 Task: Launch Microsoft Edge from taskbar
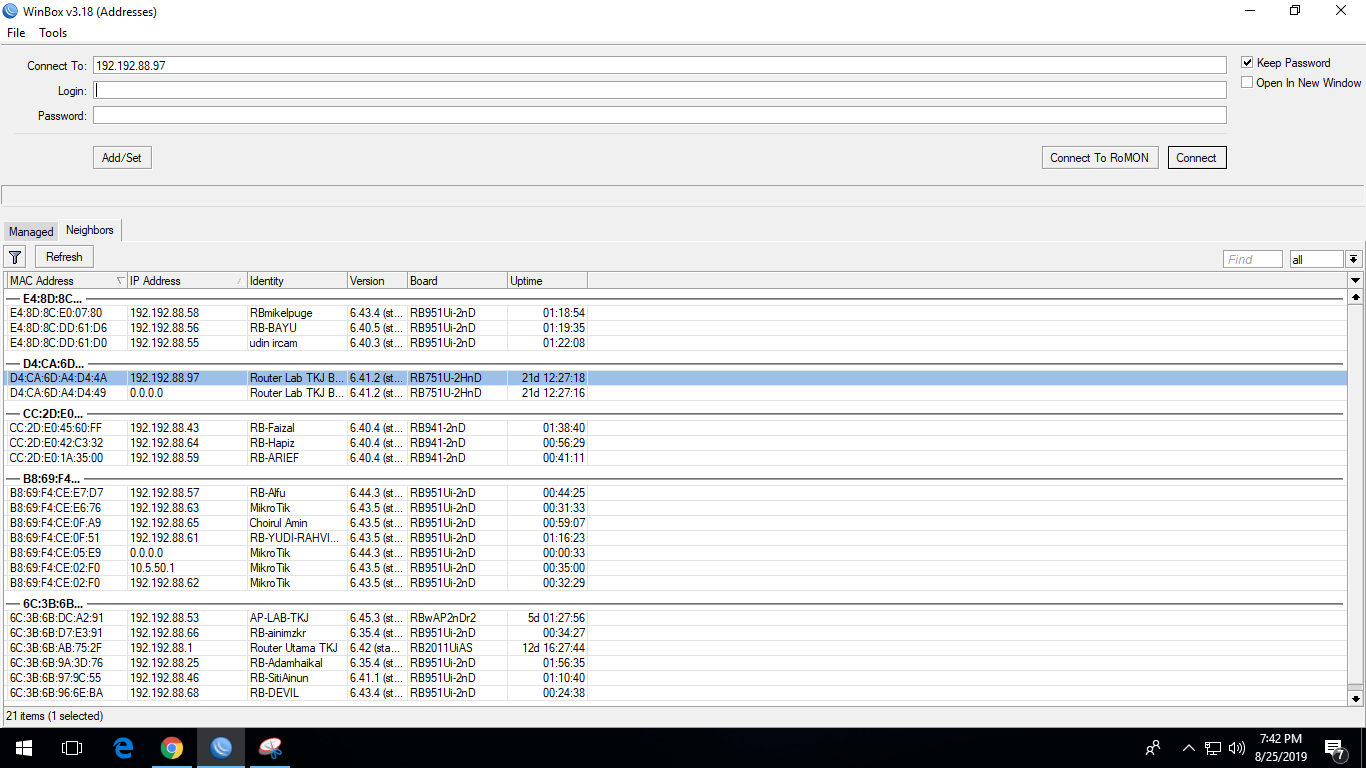(123, 747)
